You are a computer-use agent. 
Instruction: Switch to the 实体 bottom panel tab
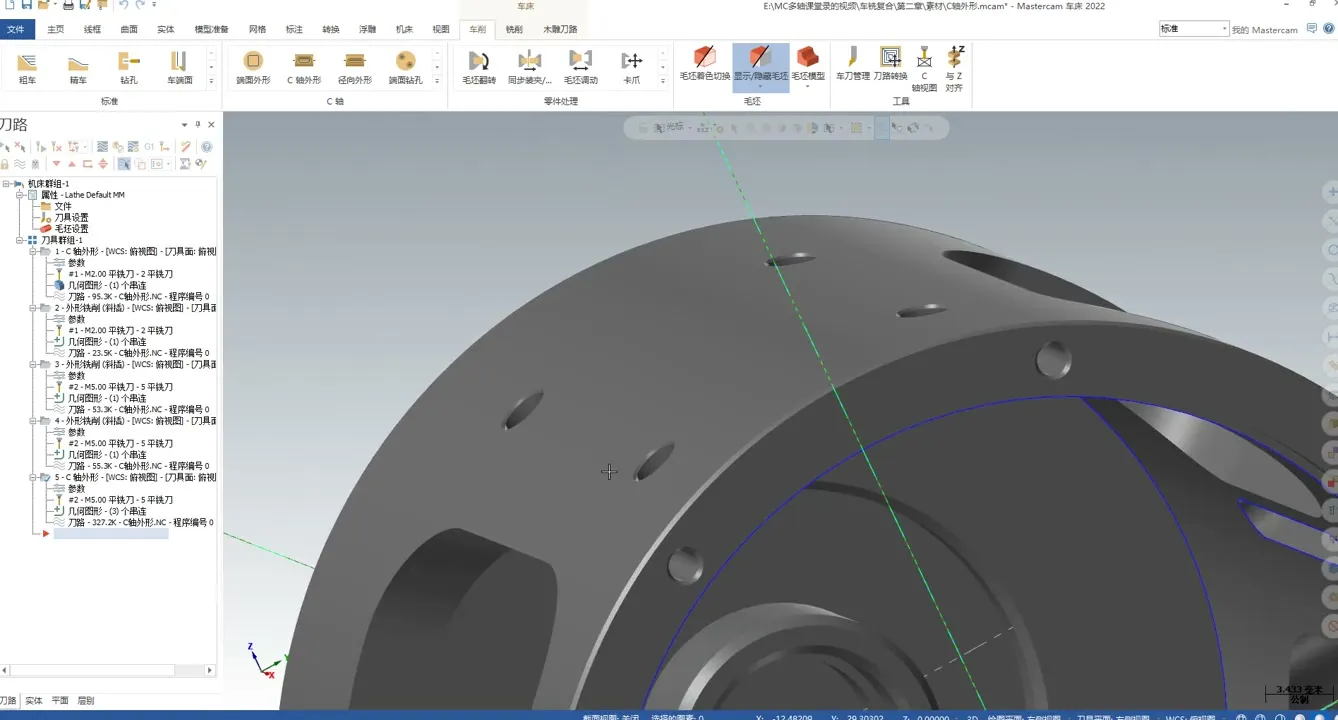point(34,701)
